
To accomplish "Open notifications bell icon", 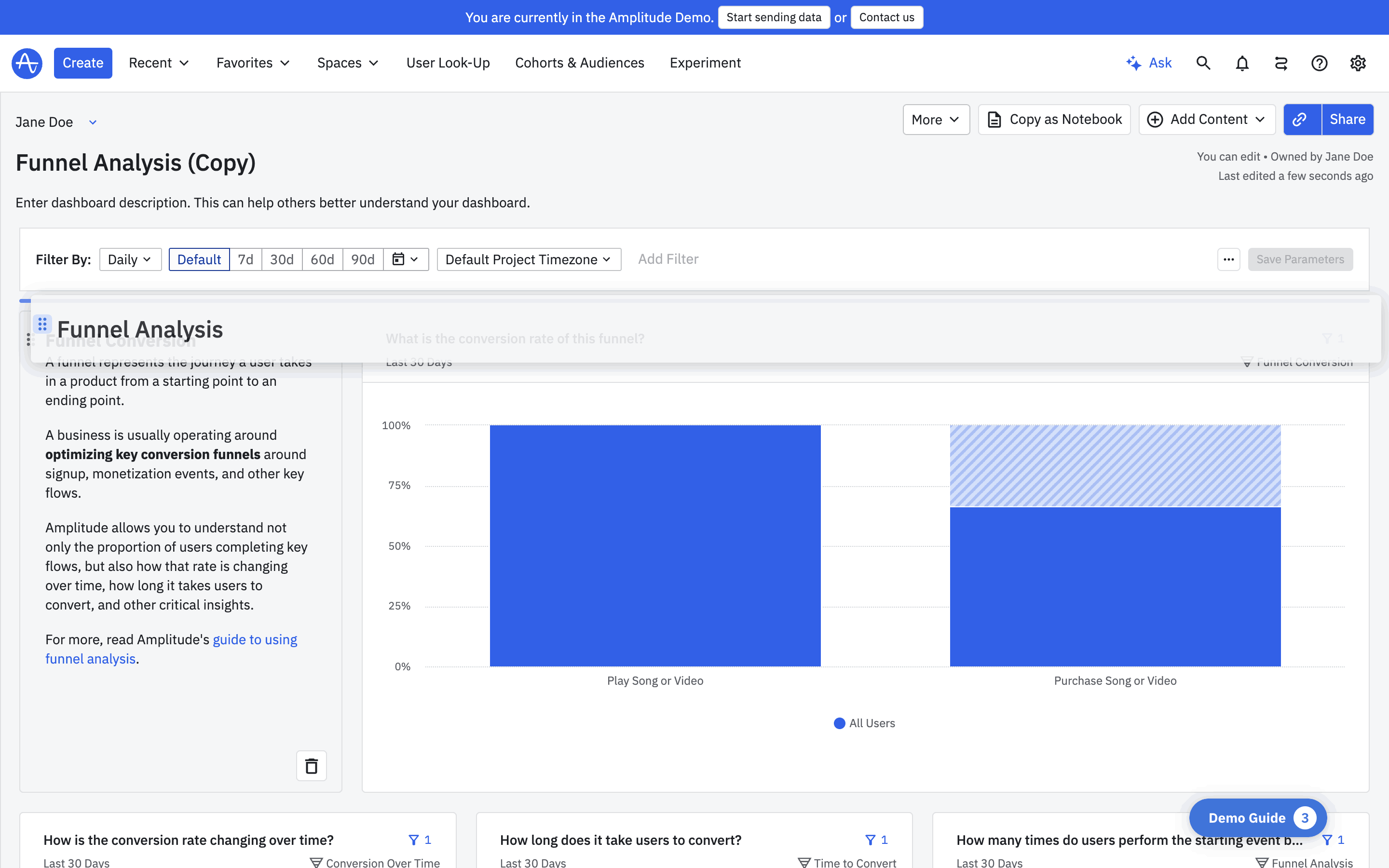I will [1242, 63].
